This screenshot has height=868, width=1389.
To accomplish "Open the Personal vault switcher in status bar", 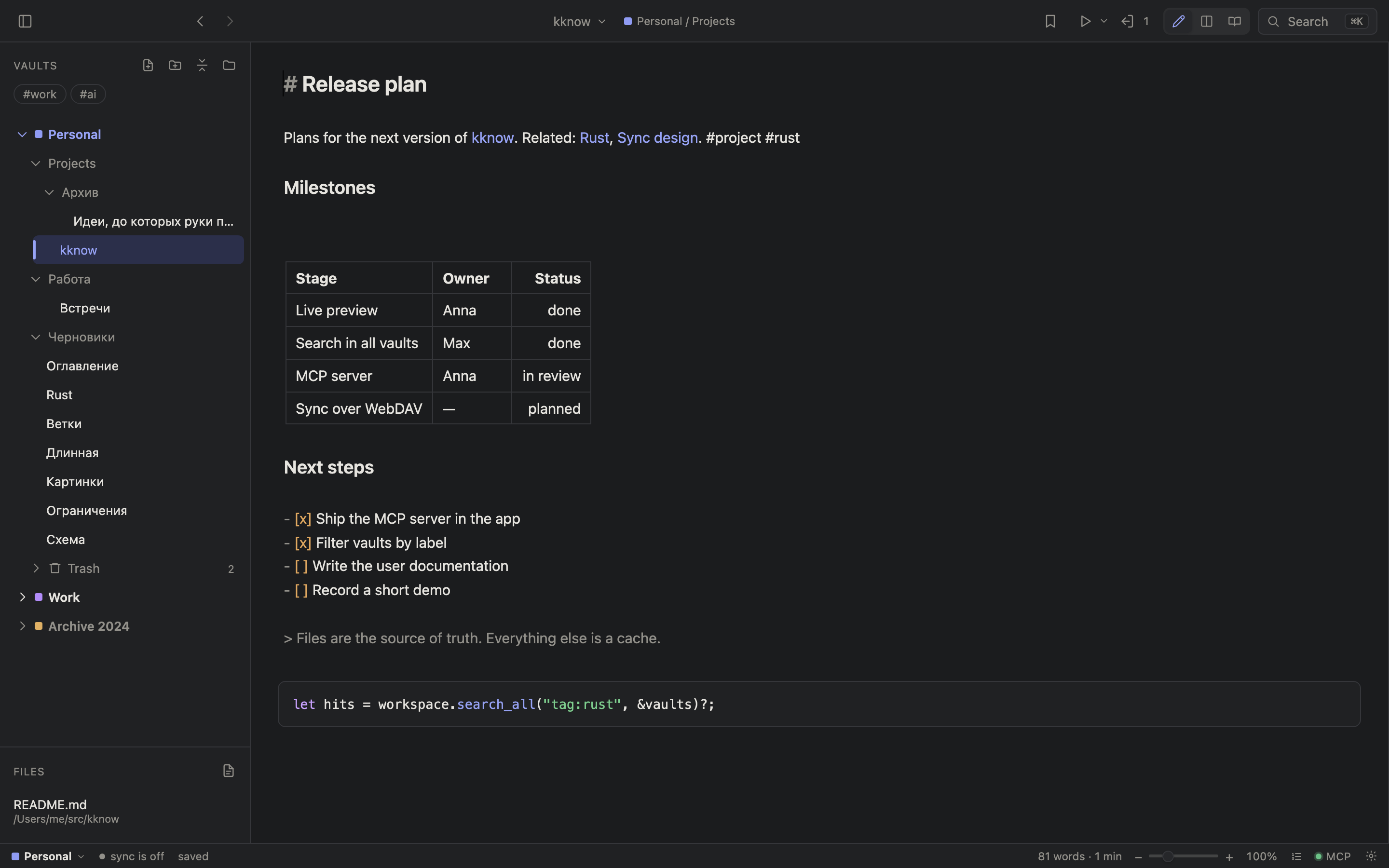I will pos(48,856).
